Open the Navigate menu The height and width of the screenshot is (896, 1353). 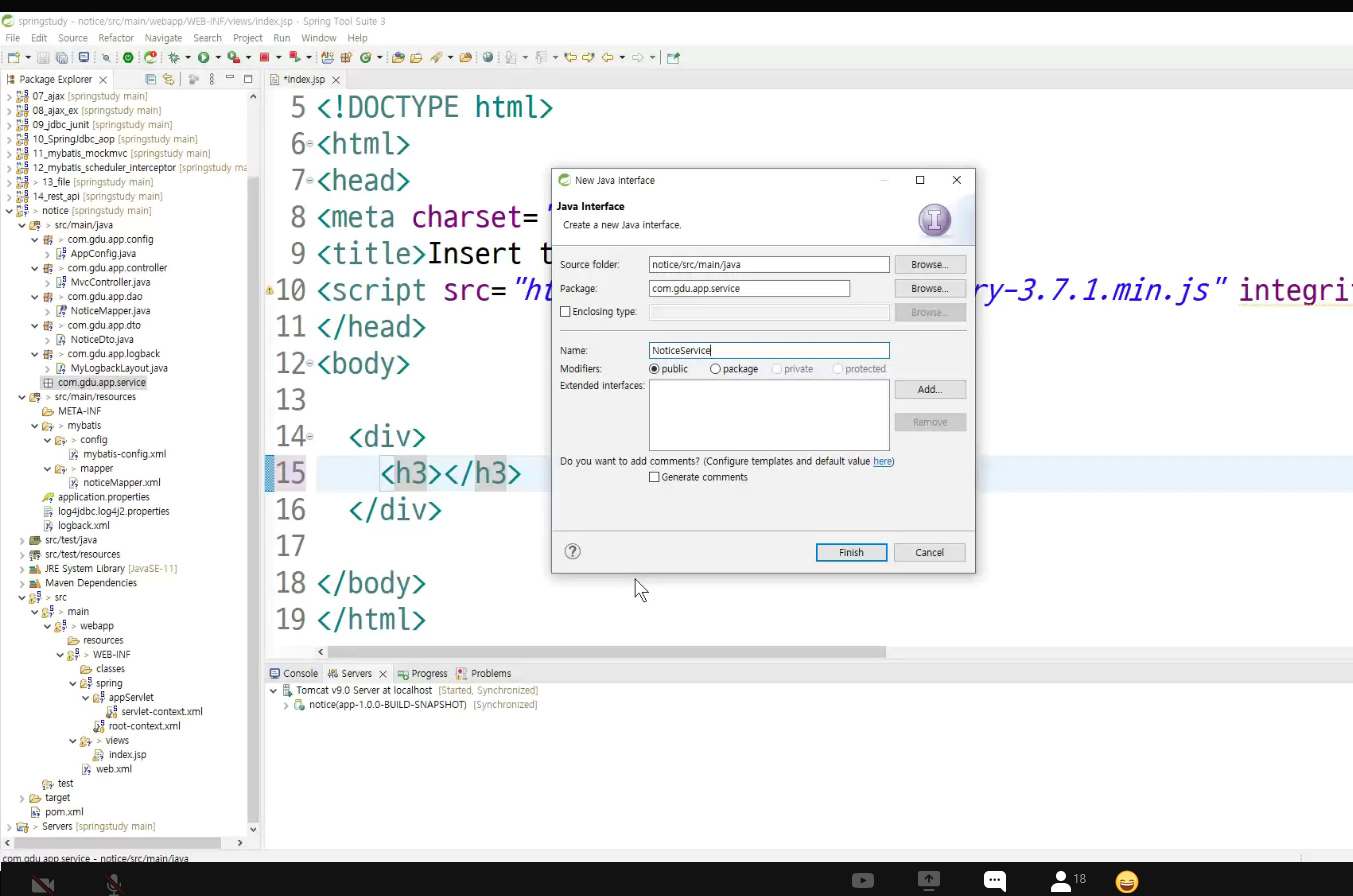pos(163,38)
